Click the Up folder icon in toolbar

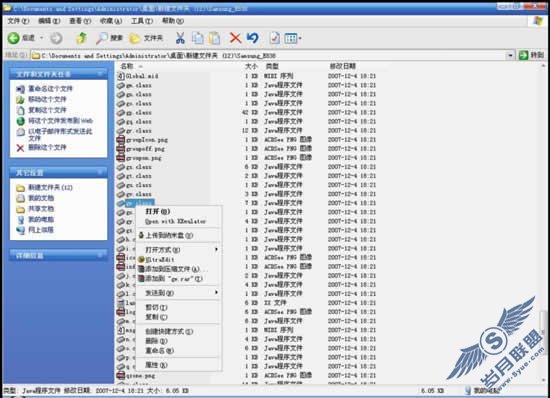tap(81, 38)
